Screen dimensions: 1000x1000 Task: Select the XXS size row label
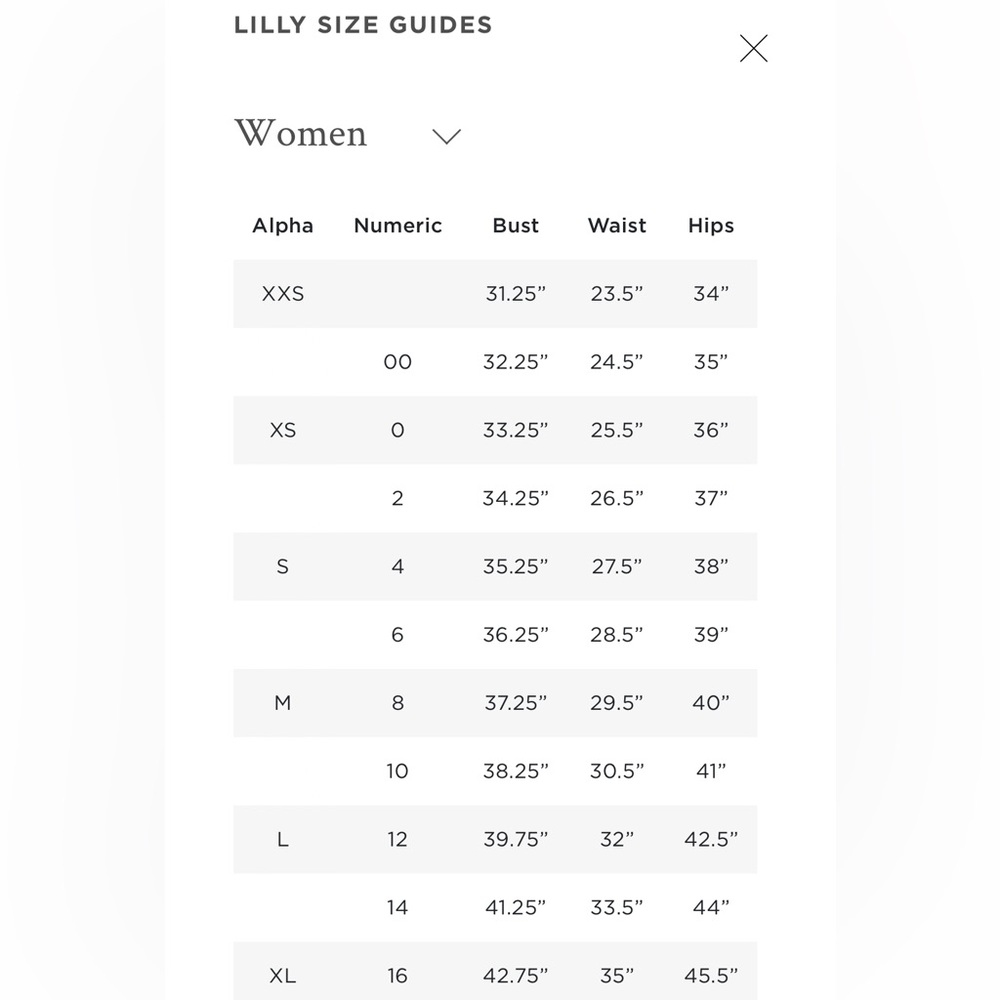[x=283, y=294]
